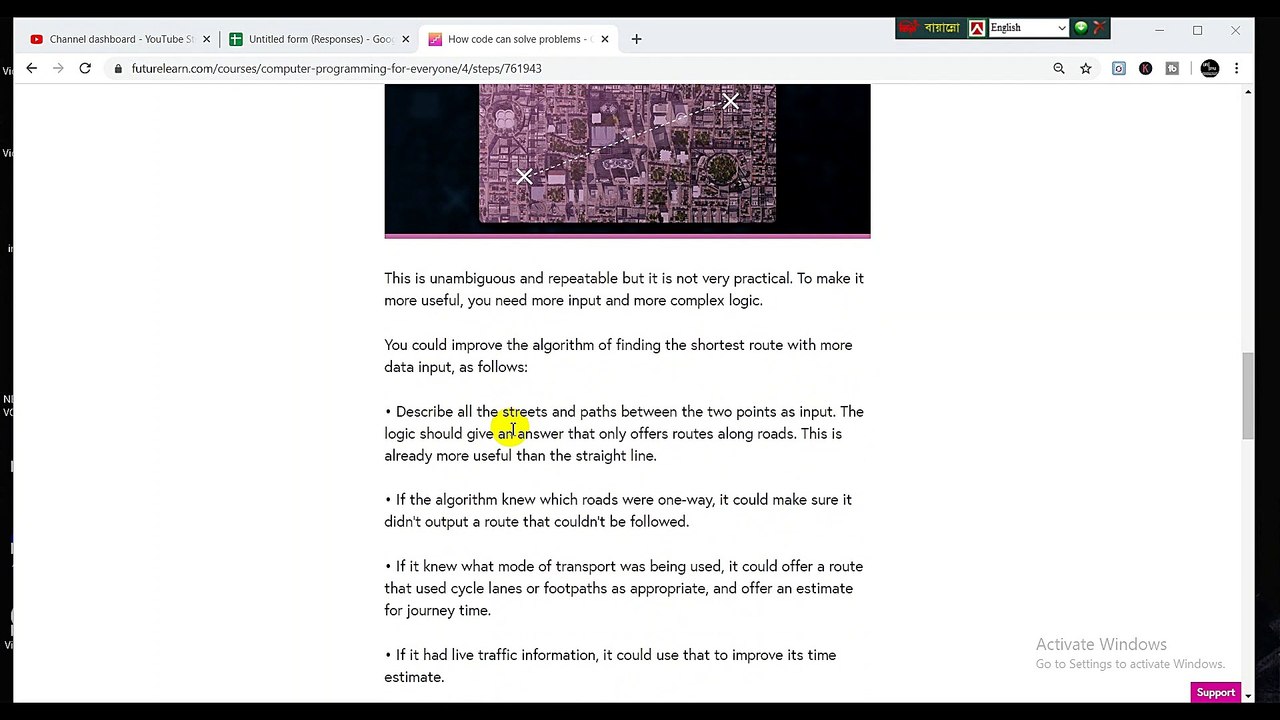Click the red X icon in Bijoy bar
The image size is (1280, 720).
tap(1099, 28)
